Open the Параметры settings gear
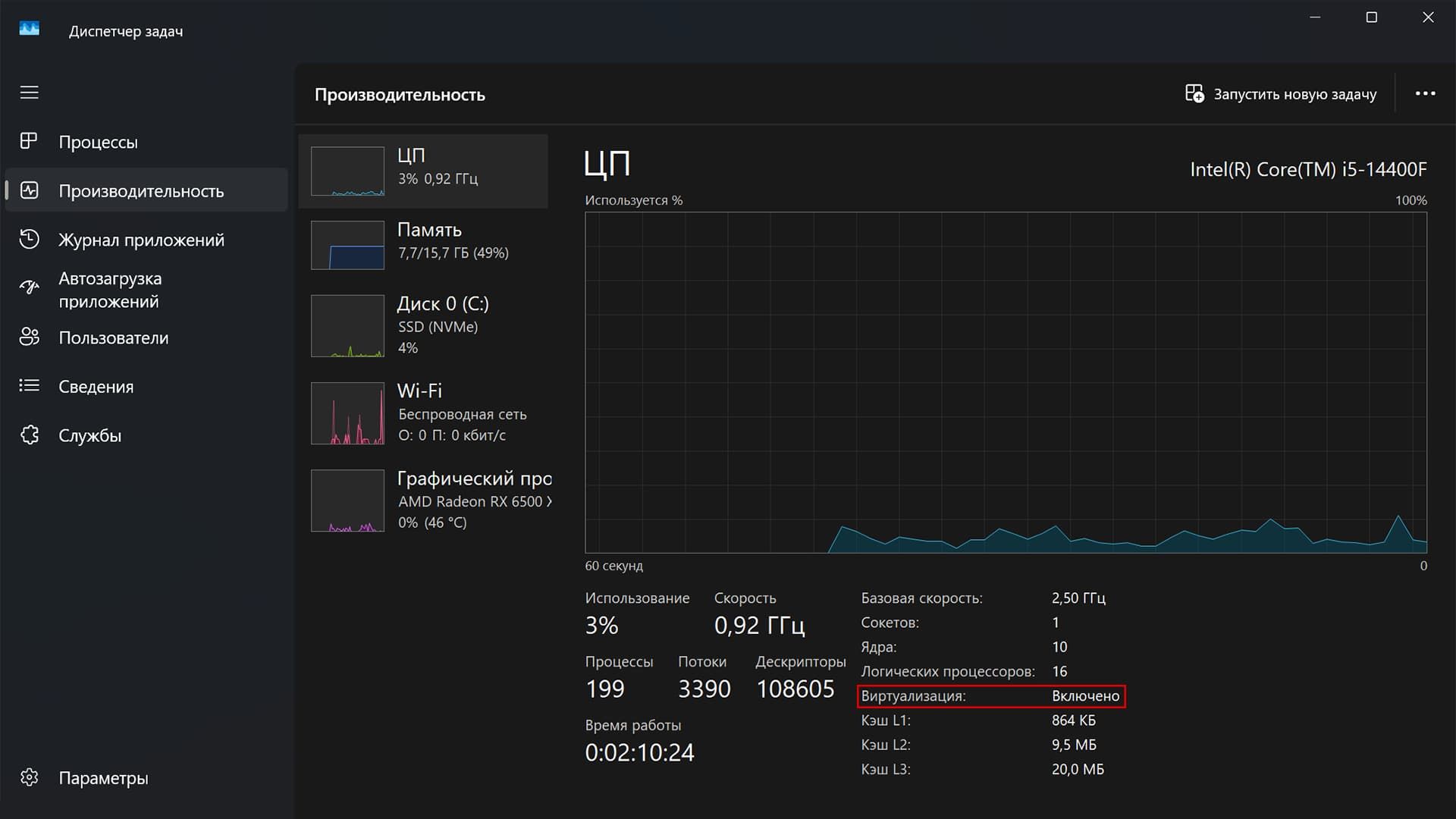Image resolution: width=1456 pixels, height=819 pixels. tap(29, 778)
